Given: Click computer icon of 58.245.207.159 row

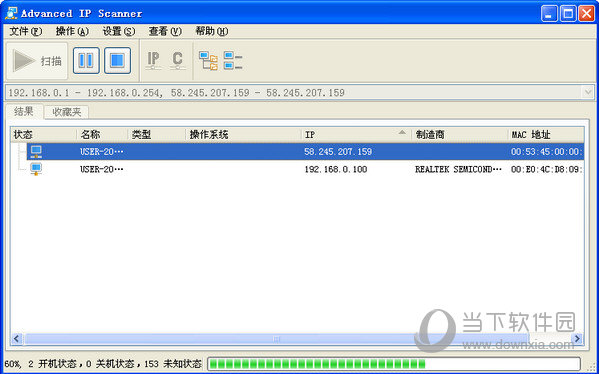Looking at the screenshot, I should pyautogui.click(x=36, y=152).
